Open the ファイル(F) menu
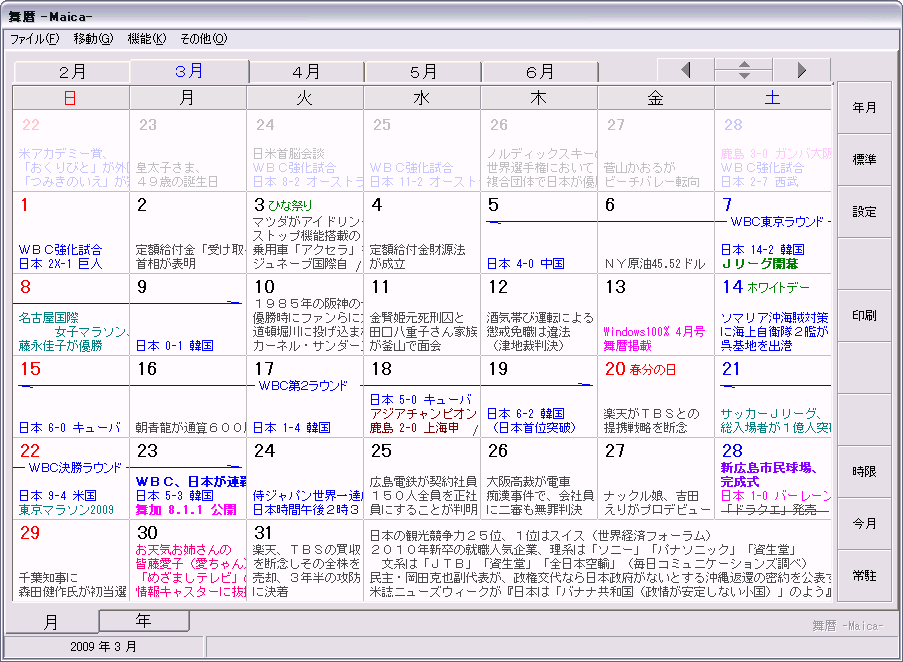 pos(34,39)
